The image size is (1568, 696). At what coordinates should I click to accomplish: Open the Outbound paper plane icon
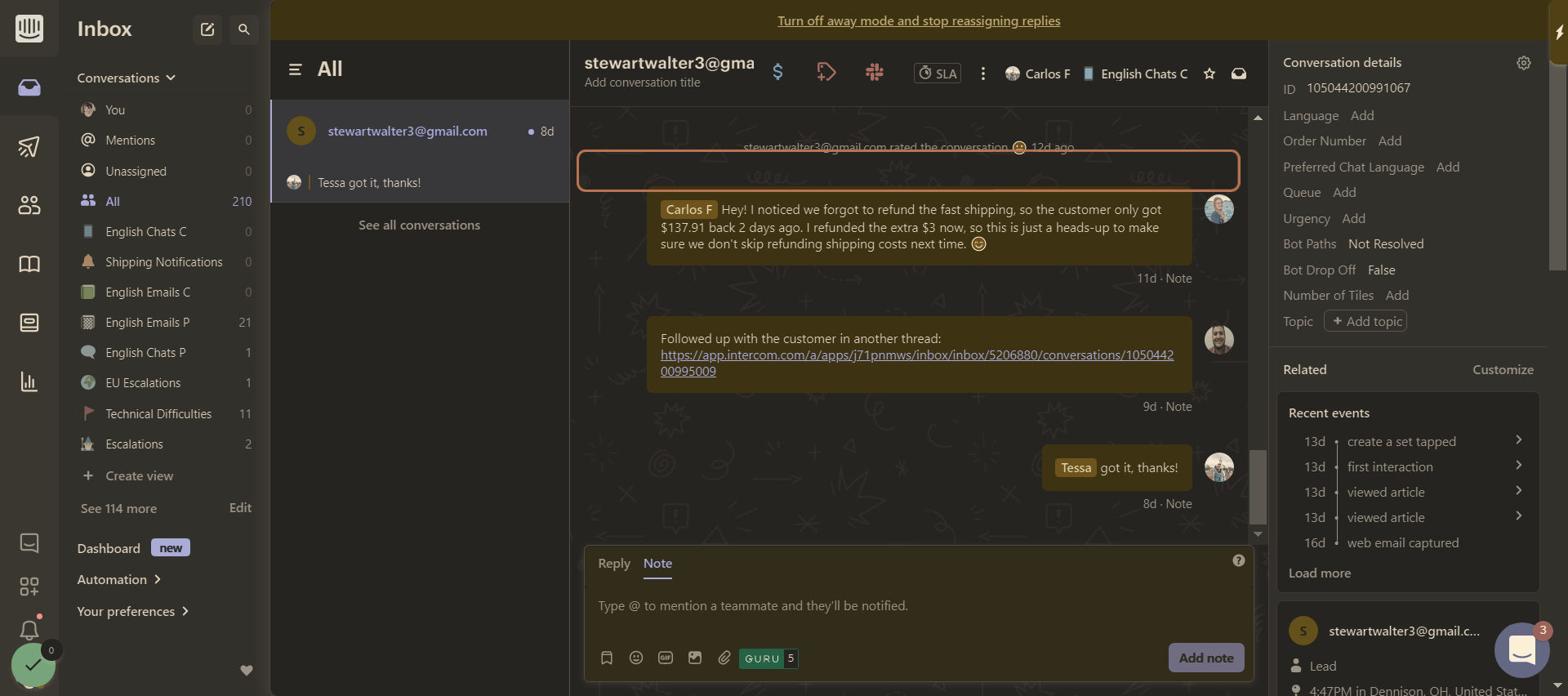[x=29, y=146]
